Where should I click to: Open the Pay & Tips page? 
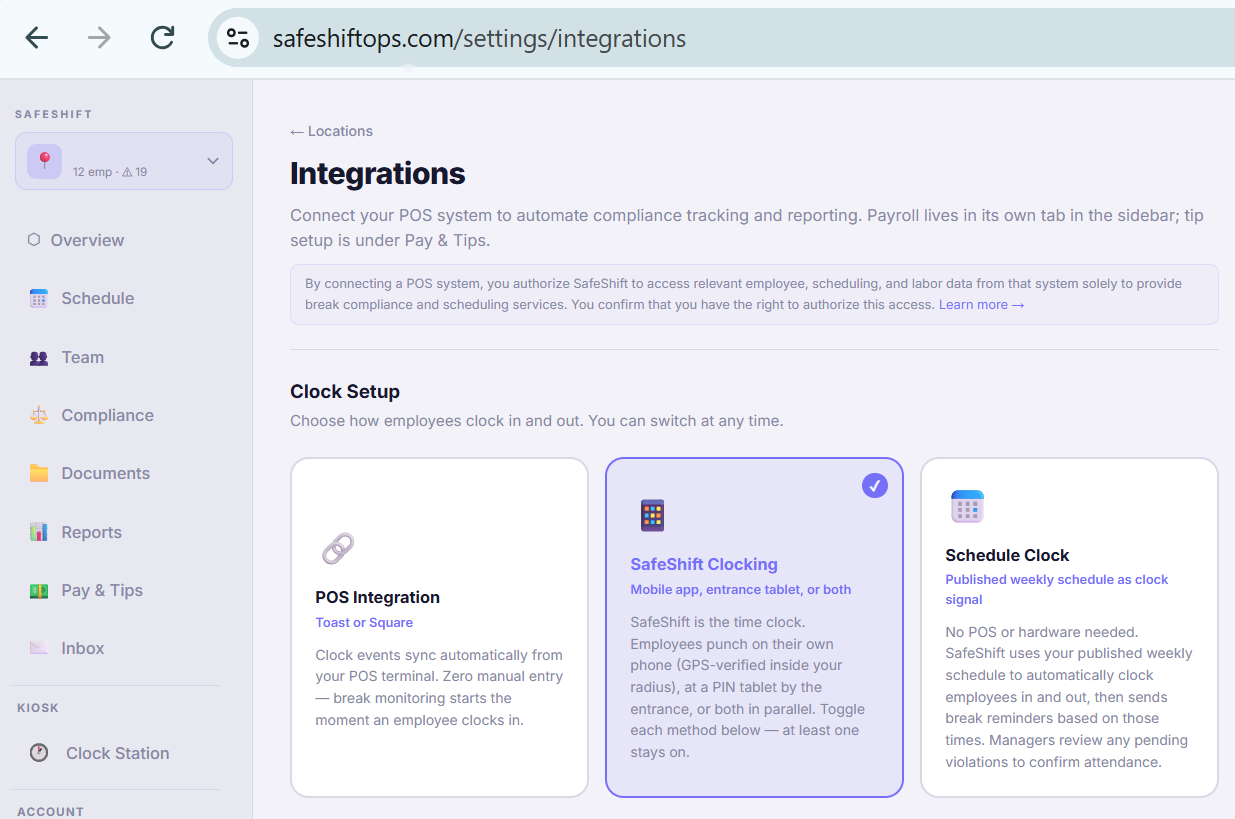pos(102,590)
